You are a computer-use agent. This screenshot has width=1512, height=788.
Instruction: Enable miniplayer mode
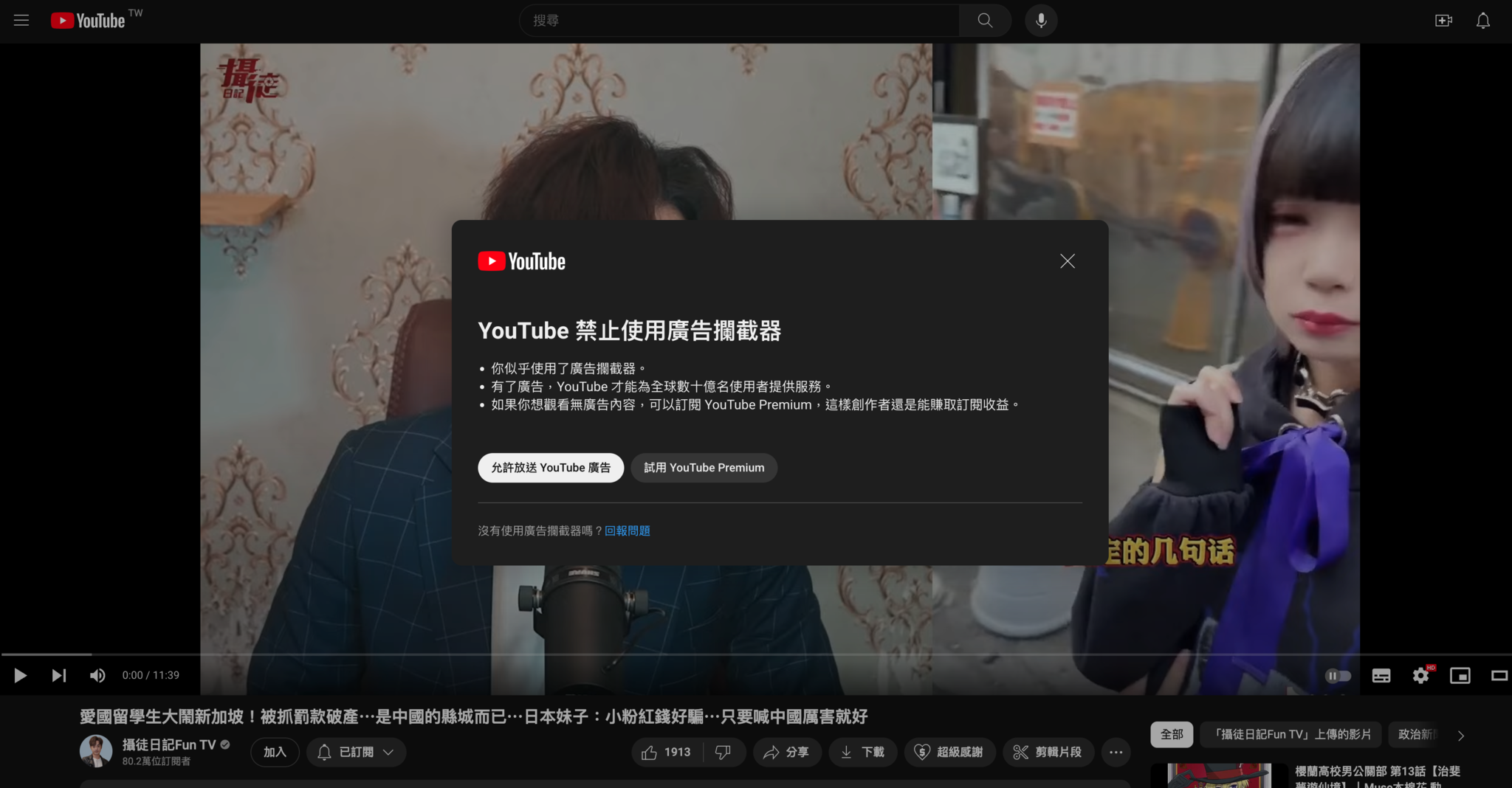coord(1460,675)
